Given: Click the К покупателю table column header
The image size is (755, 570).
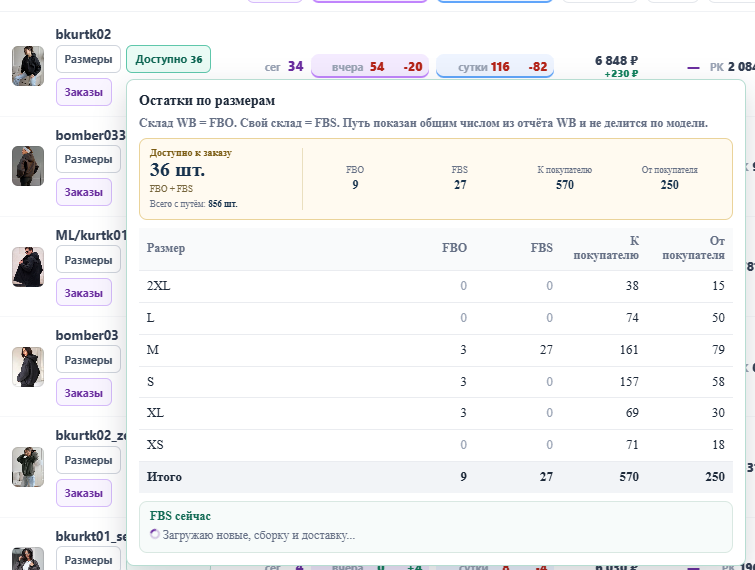Looking at the screenshot, I should pyautogui.click(x=606, y=248).
